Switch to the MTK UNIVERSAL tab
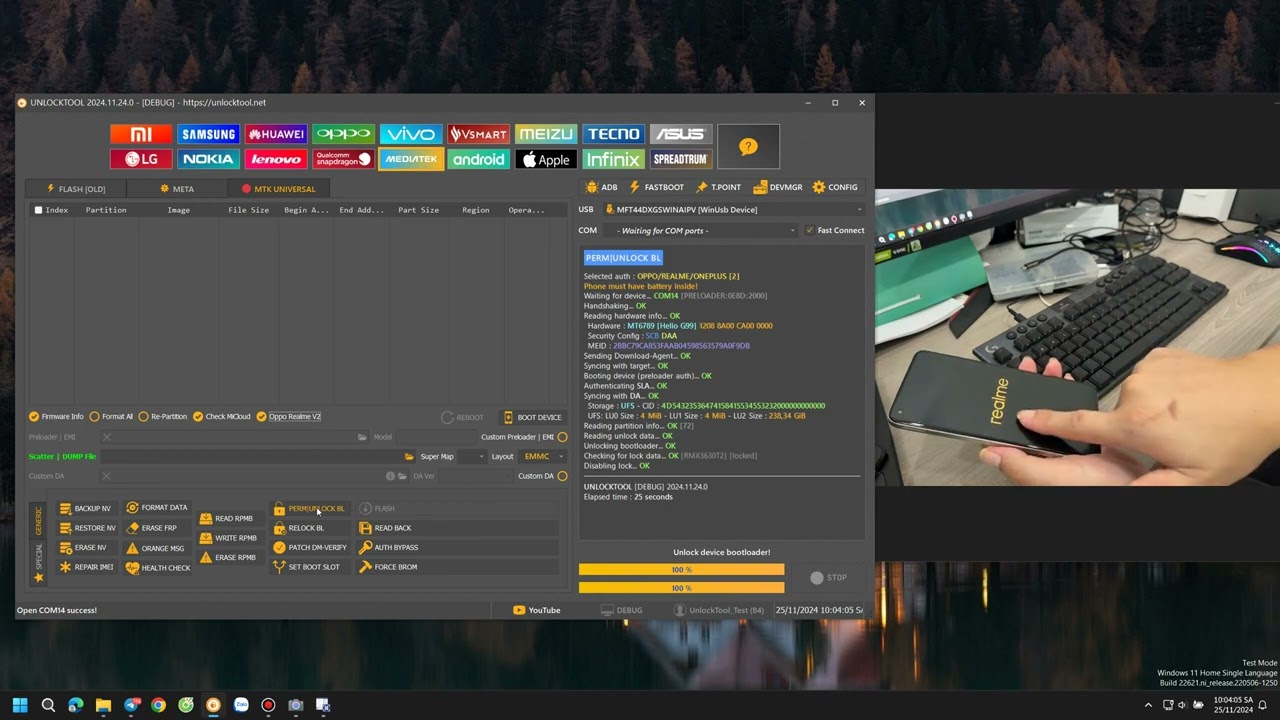This screenshot has height=720, width=1280. coord(278,189)
